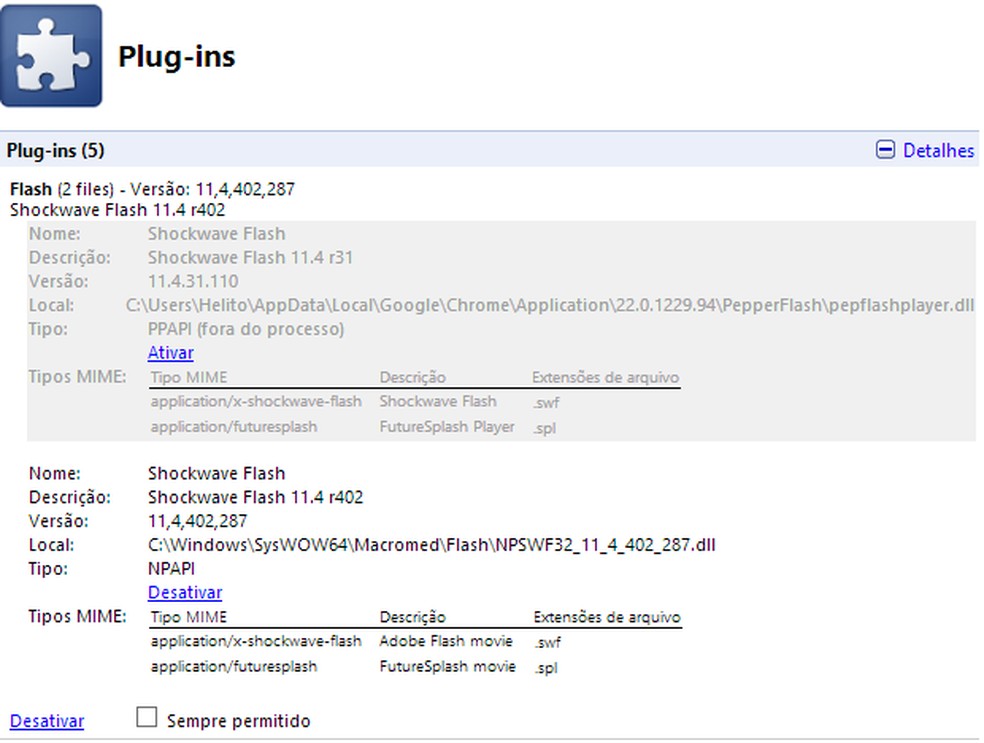Click the PPAPI (fora do processo) type text
Viewport: 984px width, 743px height.
(245, 329)
